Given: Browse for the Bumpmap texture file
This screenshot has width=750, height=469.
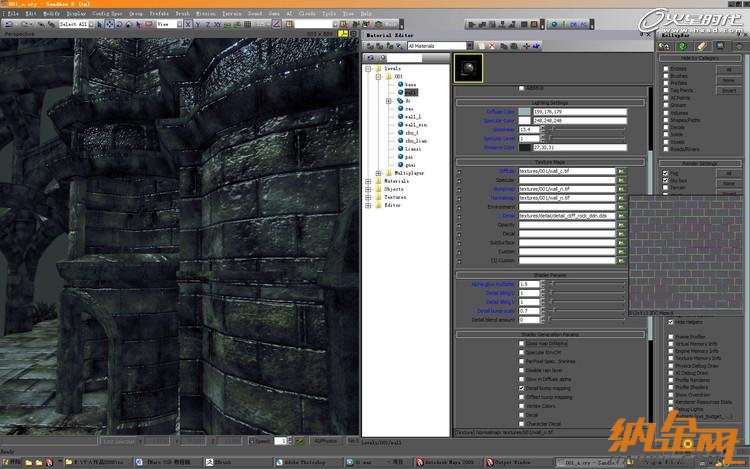Looking at the screenshot, I should point(620,187).
